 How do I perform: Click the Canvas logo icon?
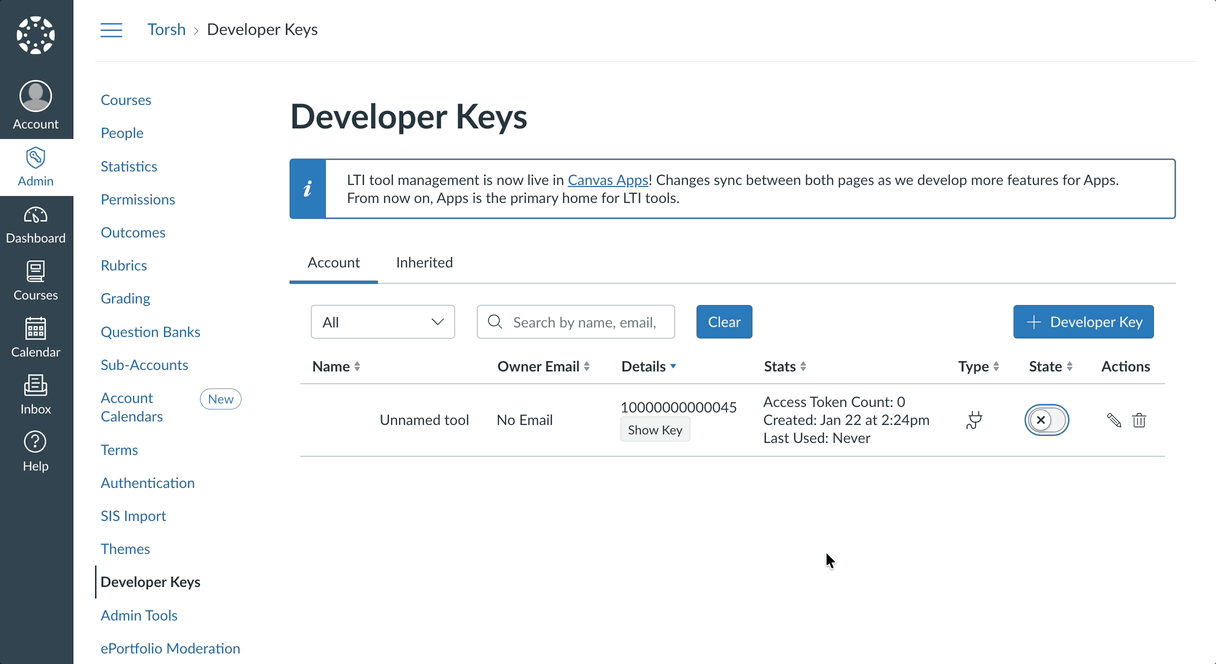(x=36, y=36)
